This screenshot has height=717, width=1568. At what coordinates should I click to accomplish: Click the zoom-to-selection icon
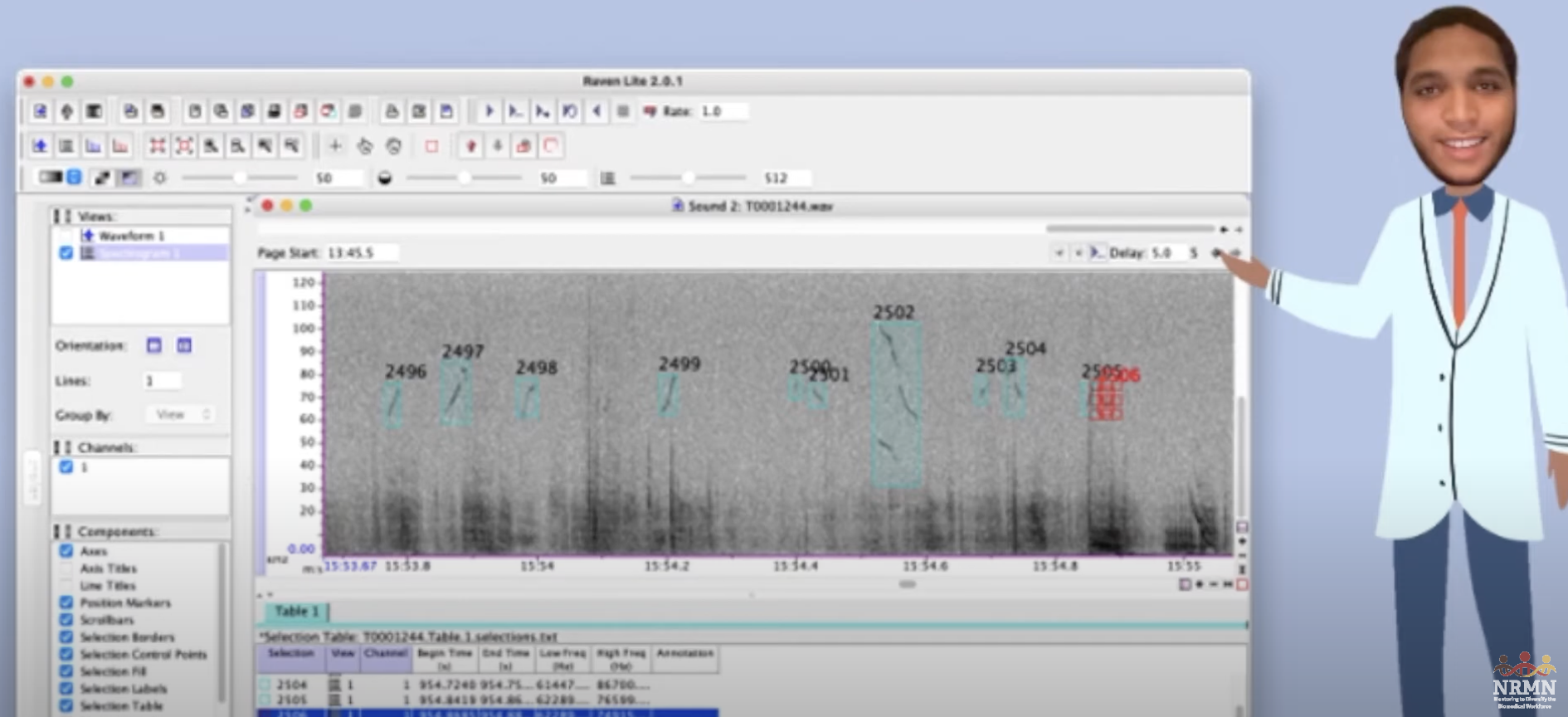pos(184,146)
